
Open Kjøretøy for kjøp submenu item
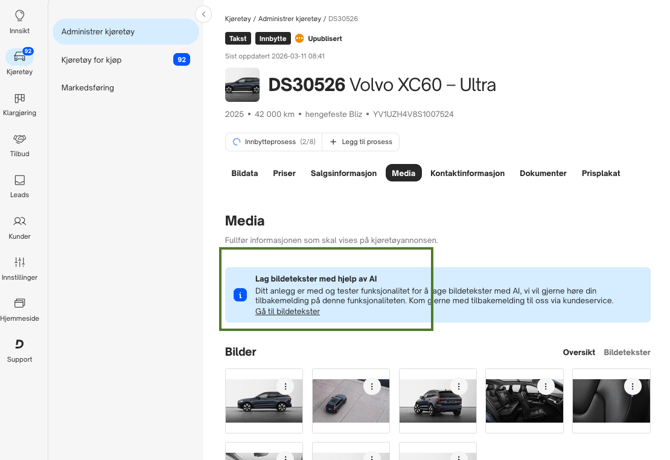[126, 60]
